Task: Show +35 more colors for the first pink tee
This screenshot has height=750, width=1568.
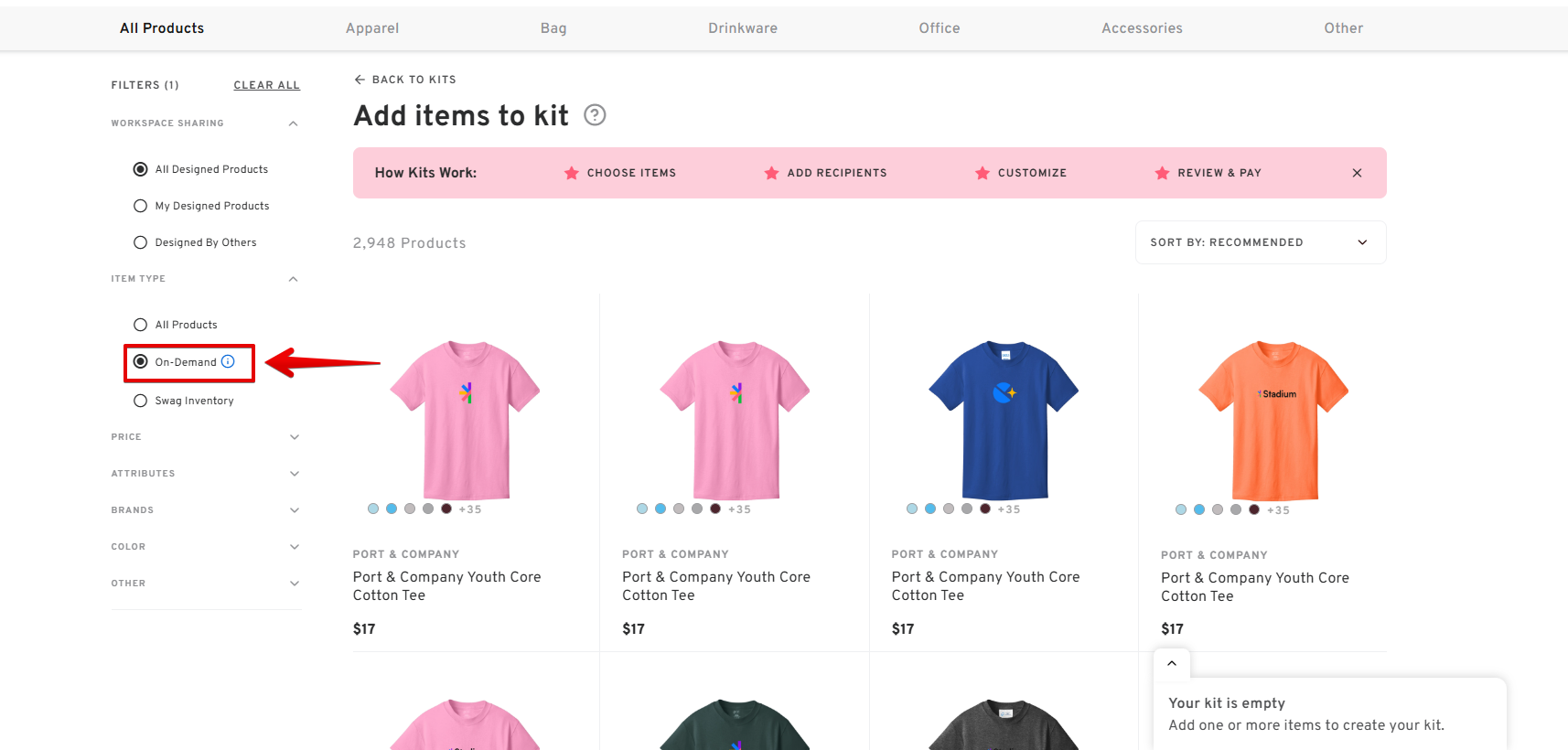Action: (x=470, y=509)
